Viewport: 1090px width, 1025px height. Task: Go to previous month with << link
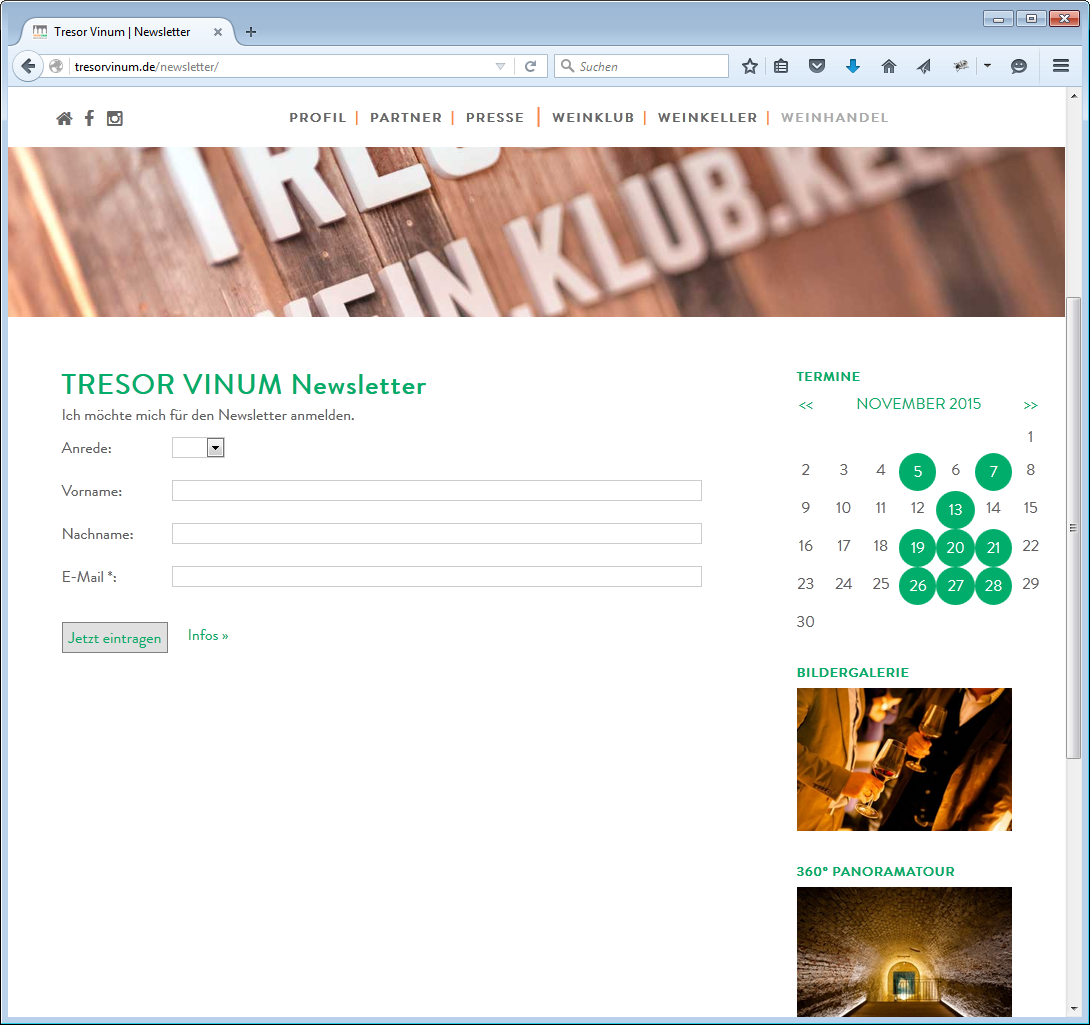point(806,405)
